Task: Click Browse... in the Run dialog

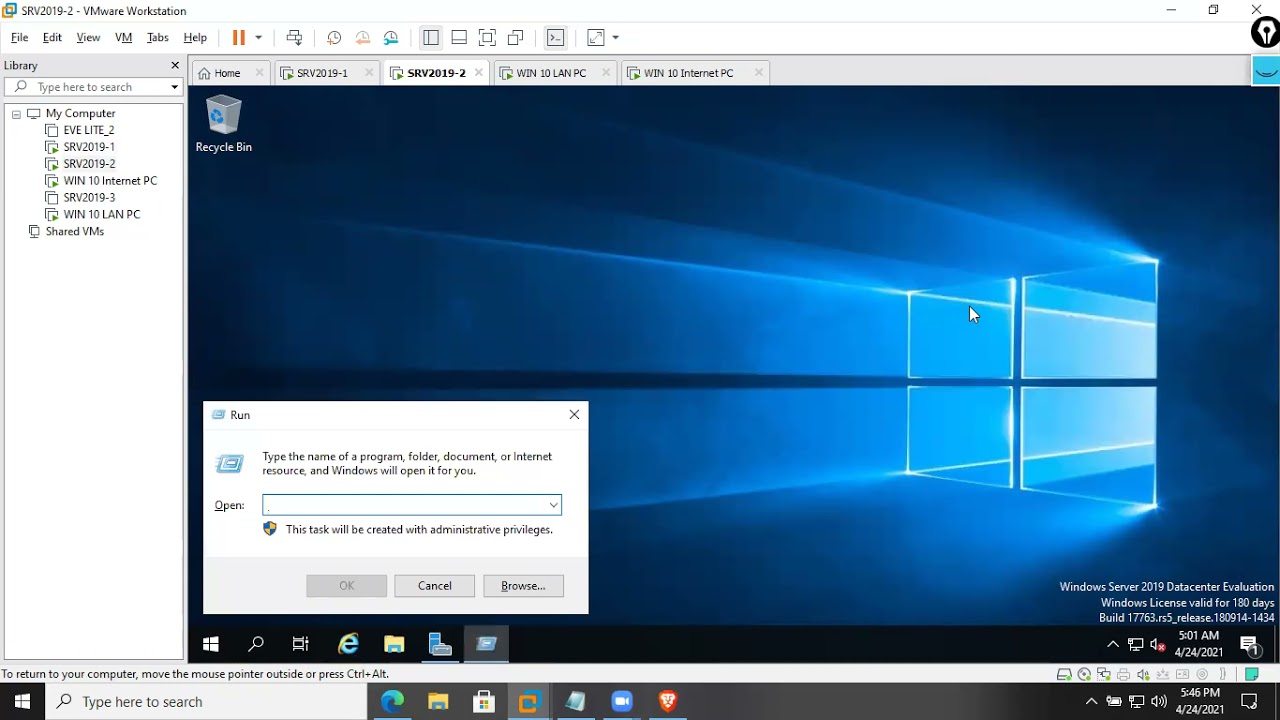Action: tap(523, 586)
